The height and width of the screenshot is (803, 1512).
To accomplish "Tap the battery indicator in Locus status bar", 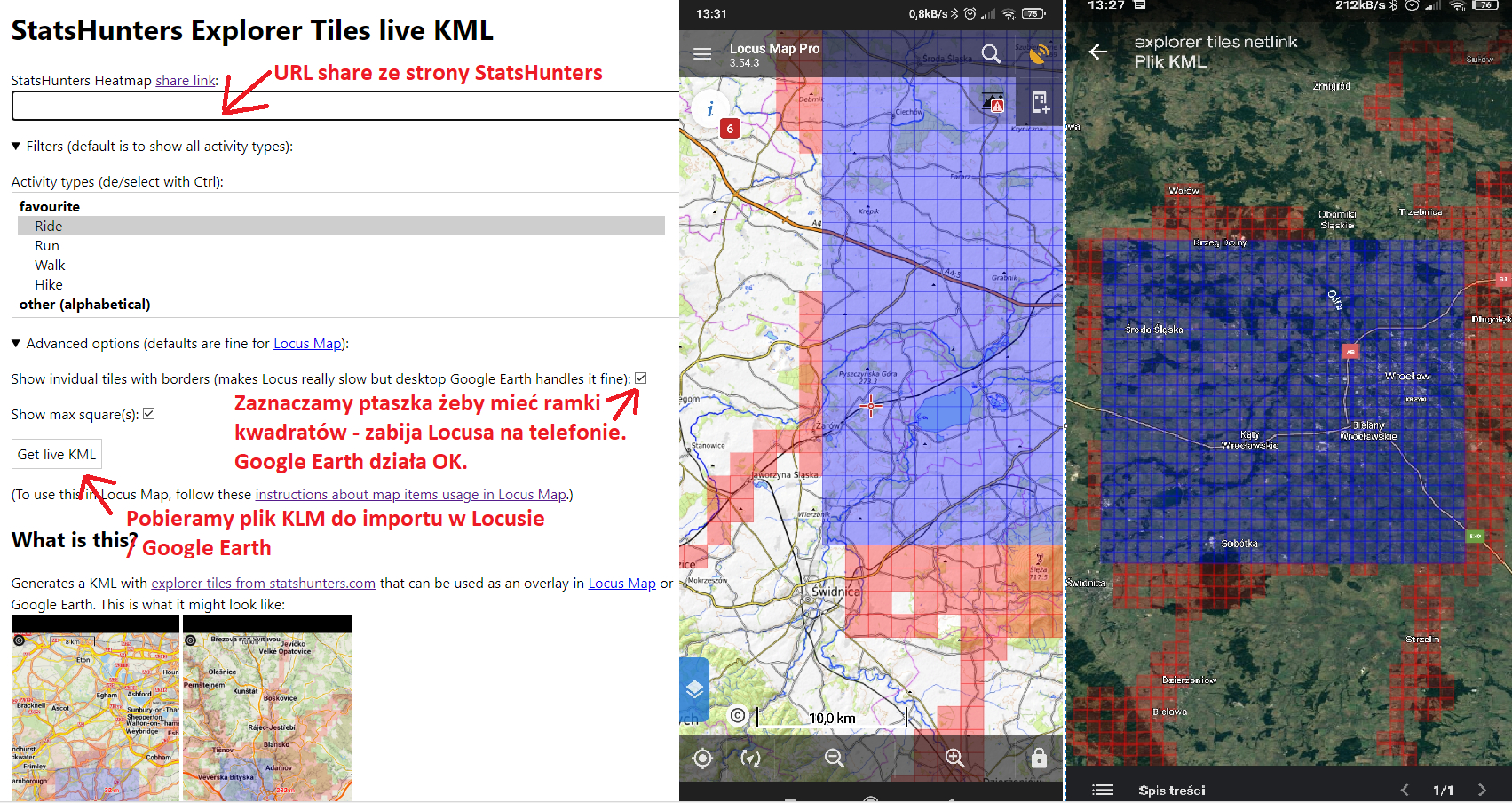I will click(1033, 13).
